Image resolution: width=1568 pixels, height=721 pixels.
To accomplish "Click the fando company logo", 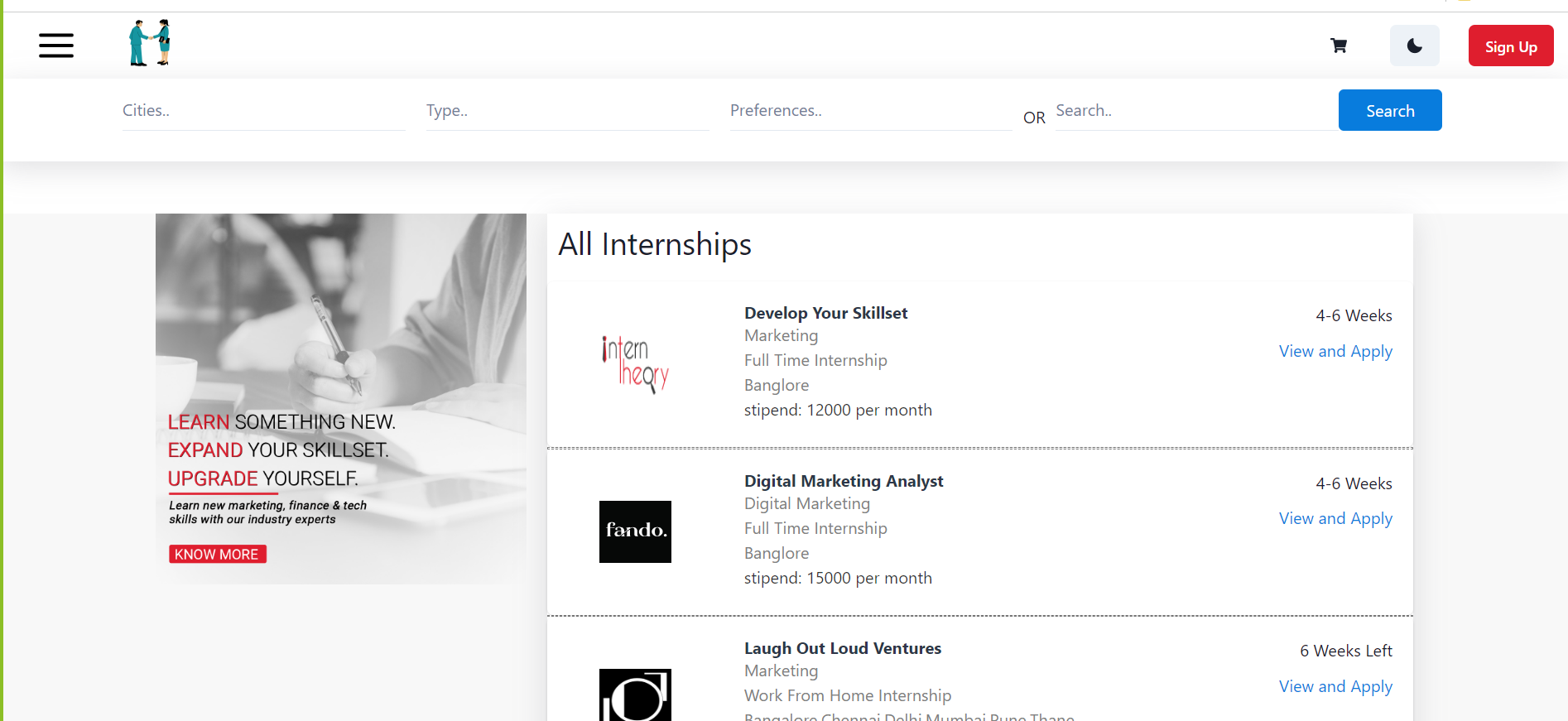I will [x=635, y=531].
